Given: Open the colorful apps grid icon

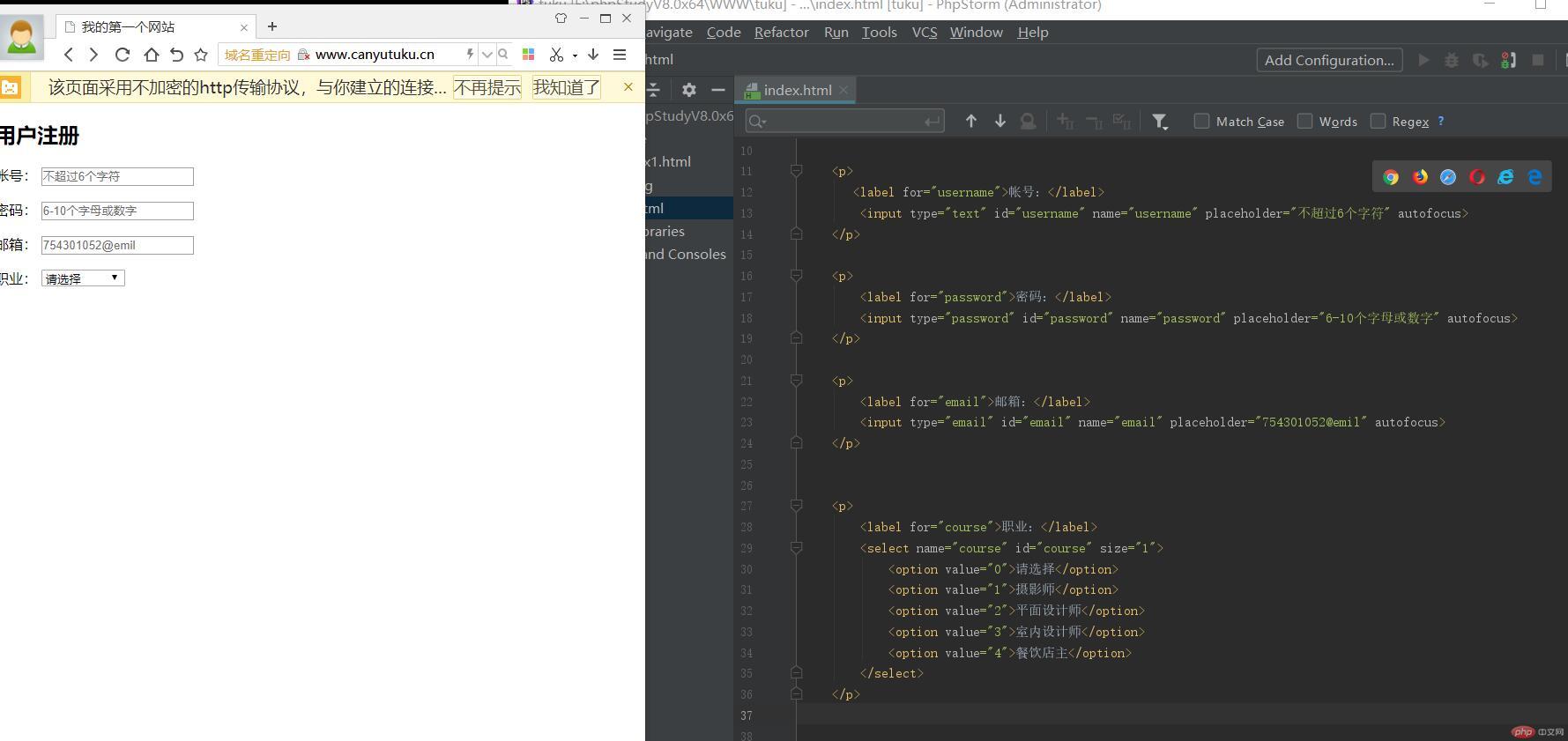Looking at the screenshot, I should pos(528,55).
